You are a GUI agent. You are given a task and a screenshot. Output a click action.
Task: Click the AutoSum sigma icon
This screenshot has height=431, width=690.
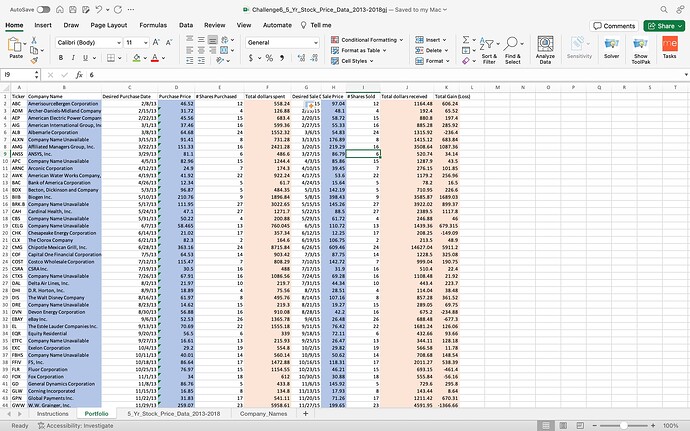(x=466, y=40)
